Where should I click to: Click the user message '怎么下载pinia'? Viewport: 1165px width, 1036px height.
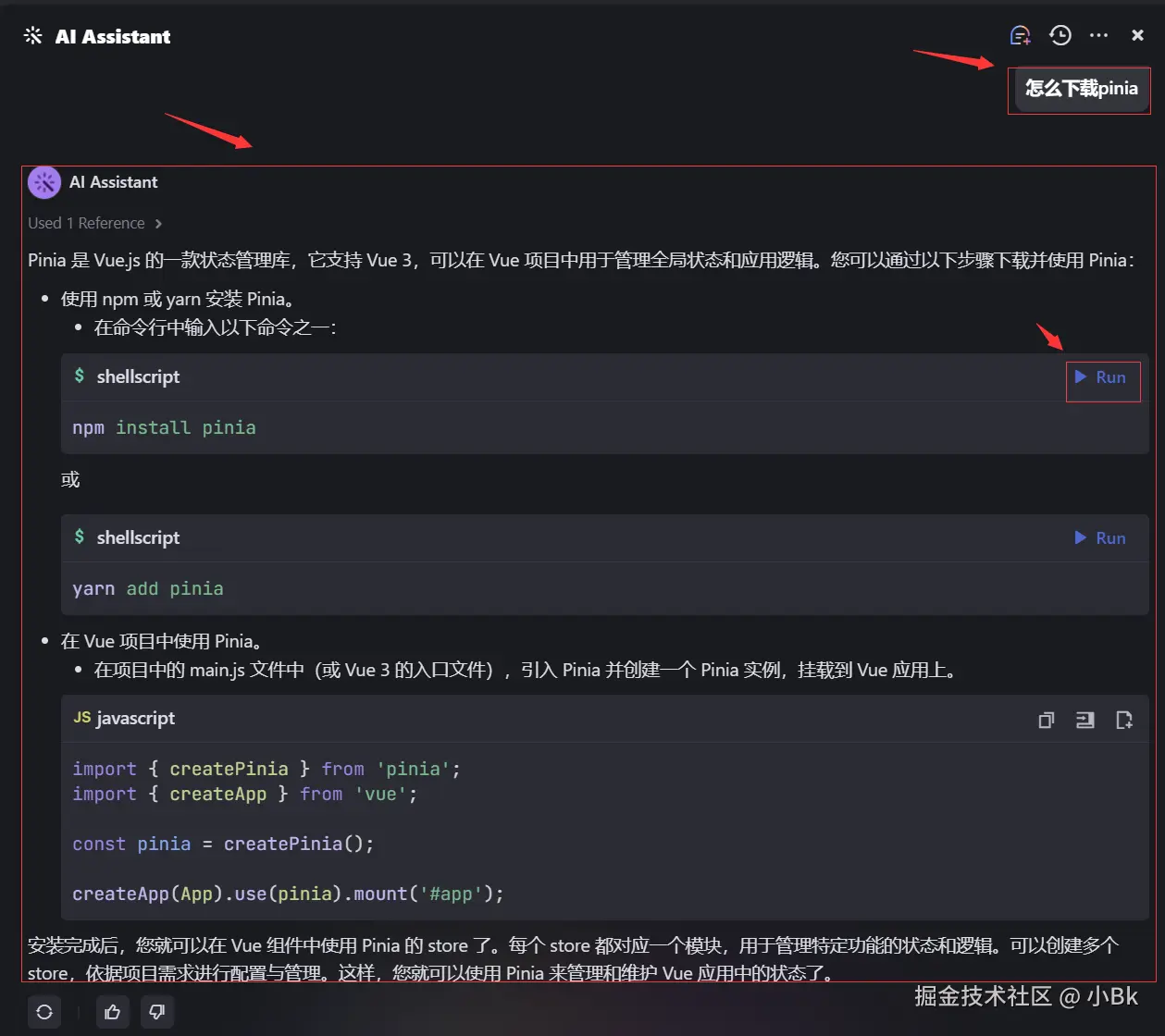tap(1081, 89)
